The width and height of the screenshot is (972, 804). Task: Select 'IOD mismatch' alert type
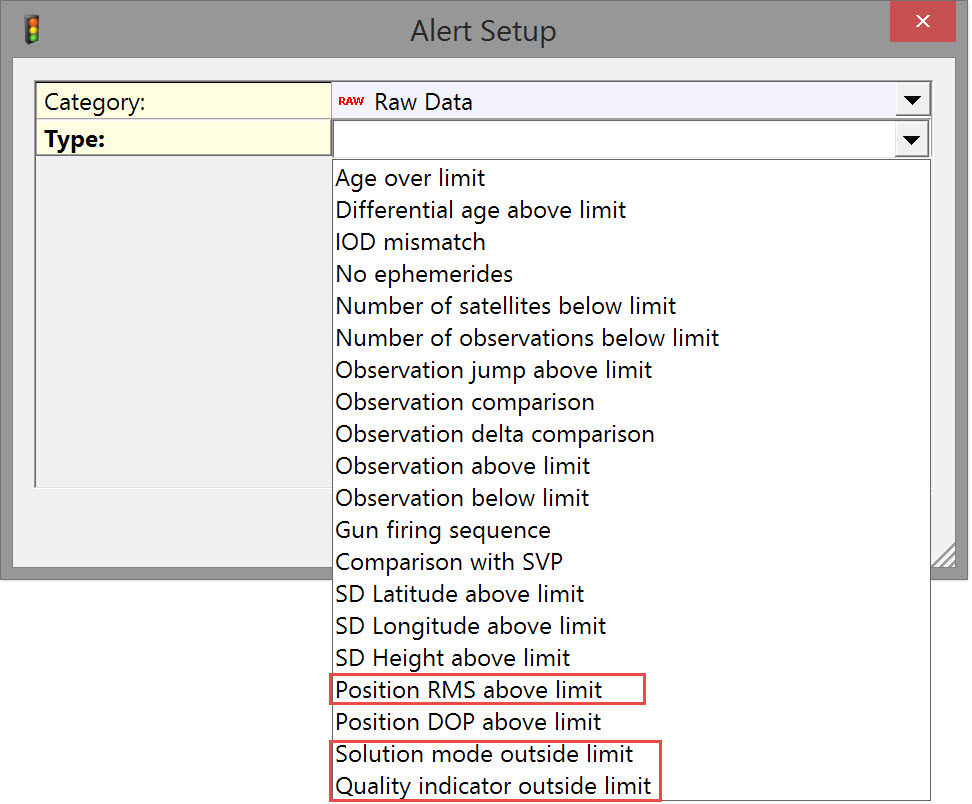click(x=410, y=242)
